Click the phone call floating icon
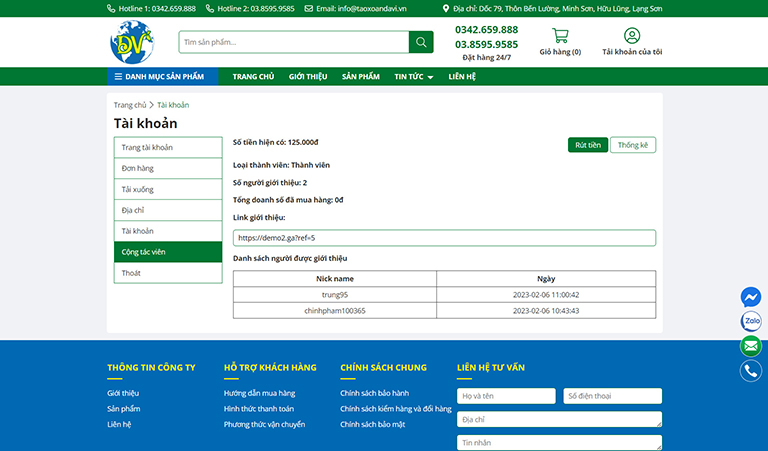 pos(750,371)
